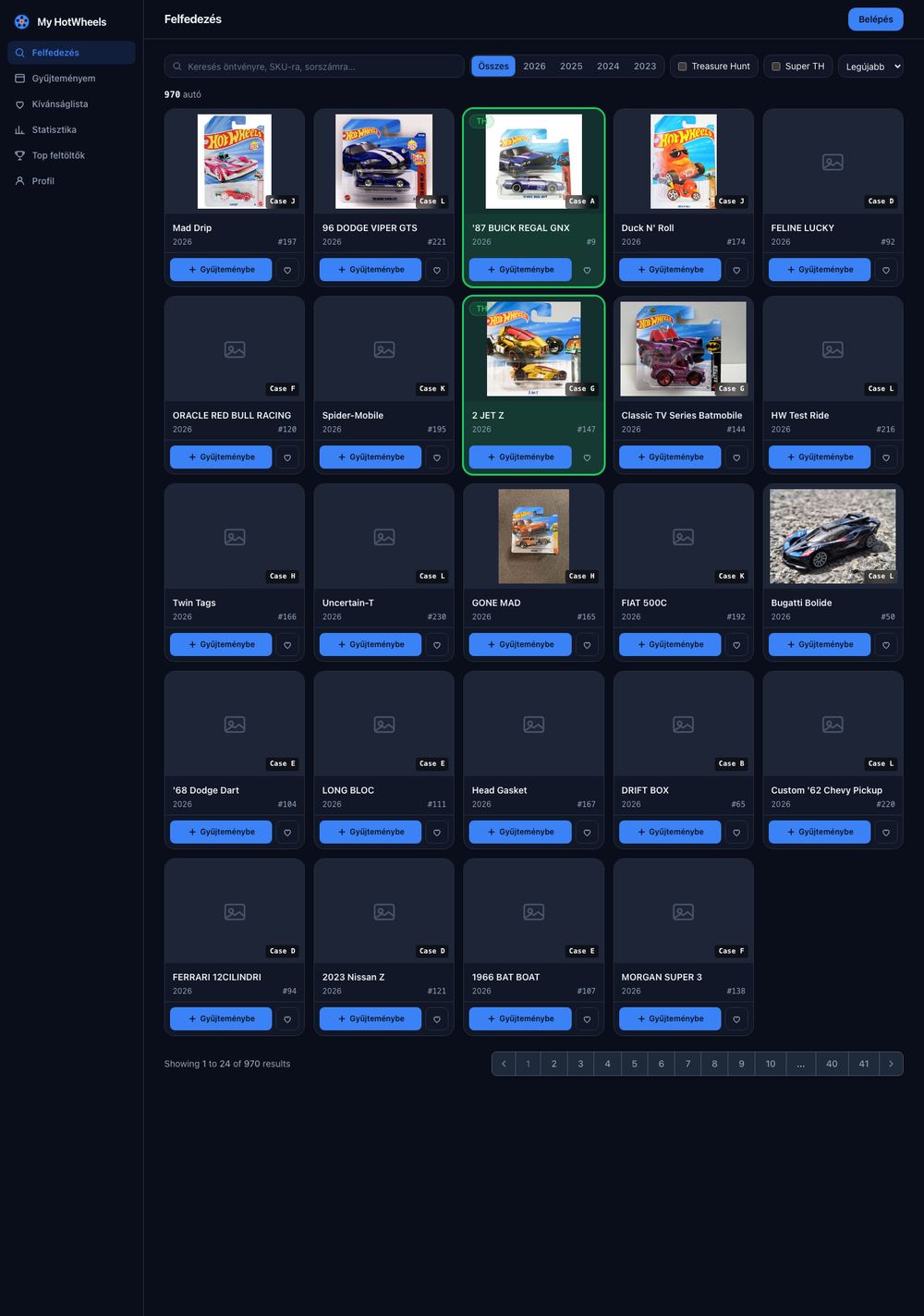Open the Bugatti Bolide car photo
The height and width of the screenshot is (1316, 924).
[833, 537]
